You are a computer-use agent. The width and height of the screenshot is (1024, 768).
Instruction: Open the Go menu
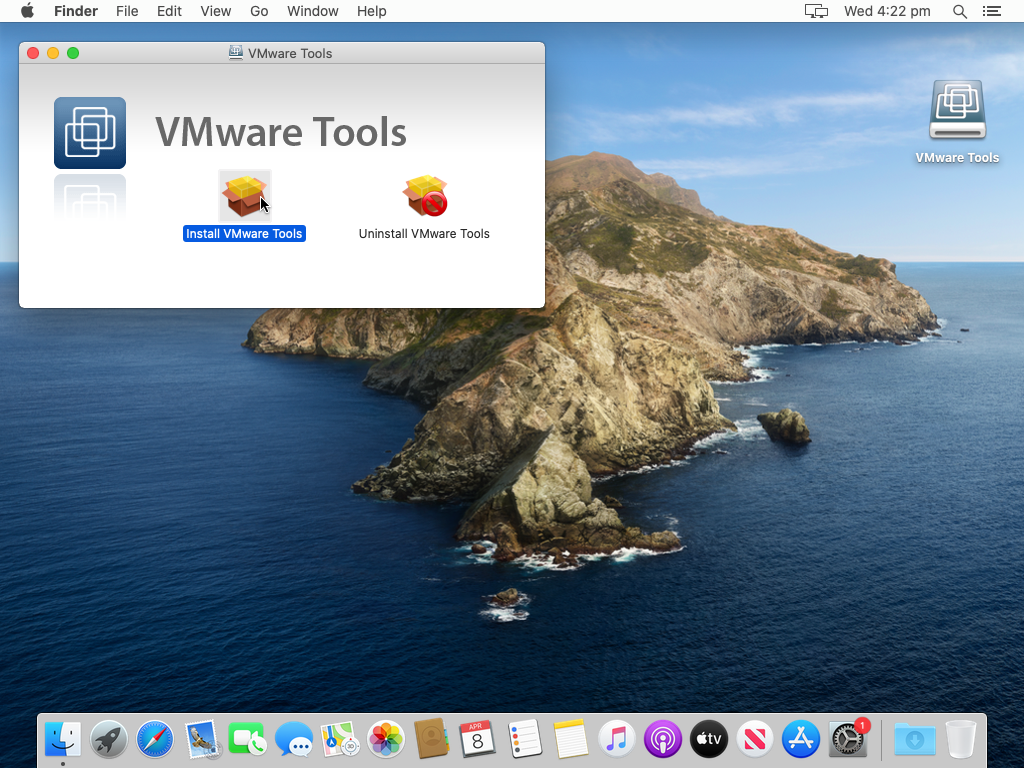[x=259, y=11]
